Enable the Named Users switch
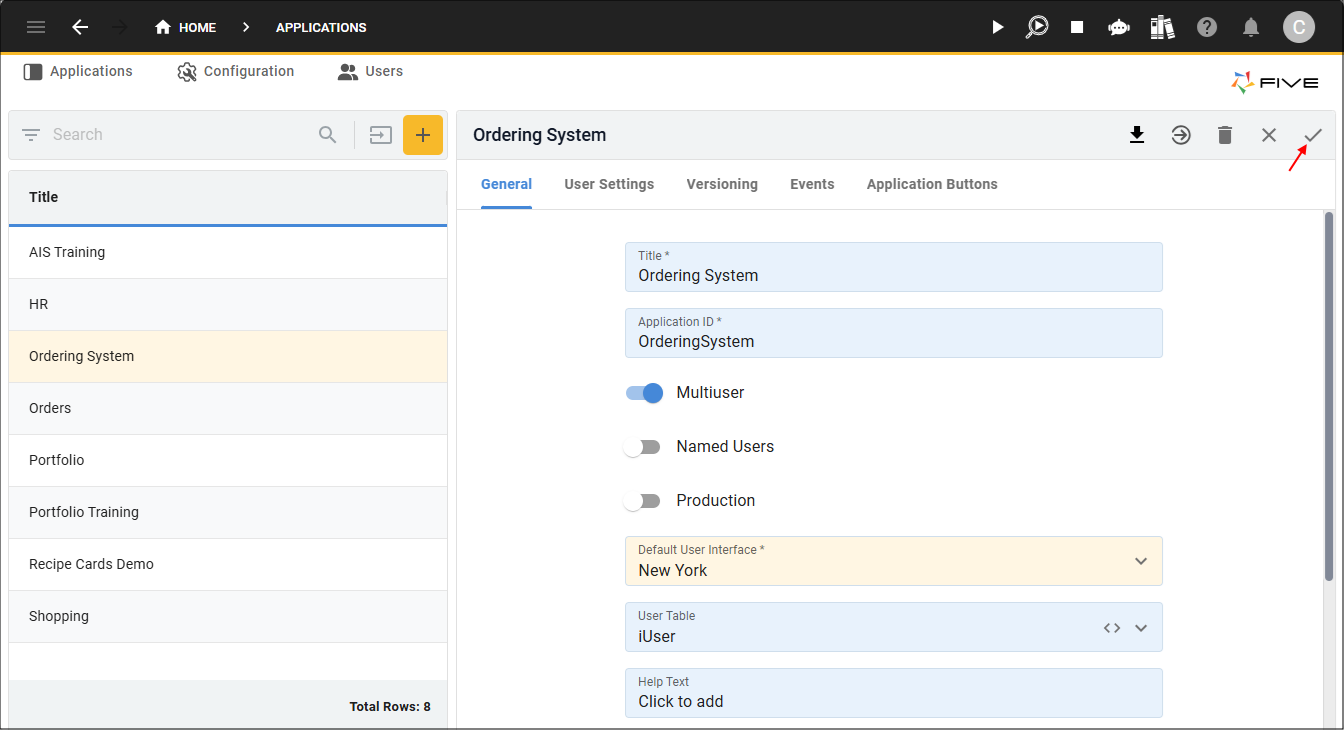The image size is (1344, 730). [642, 447]
